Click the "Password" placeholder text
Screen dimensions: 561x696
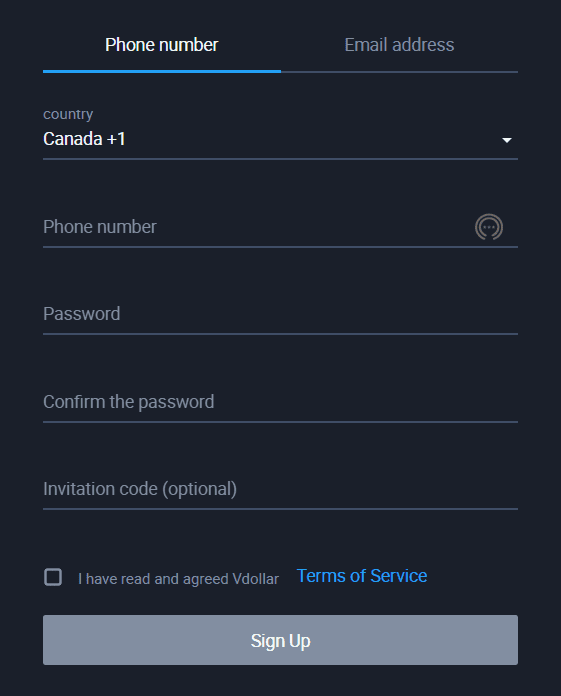pos(82,314)
